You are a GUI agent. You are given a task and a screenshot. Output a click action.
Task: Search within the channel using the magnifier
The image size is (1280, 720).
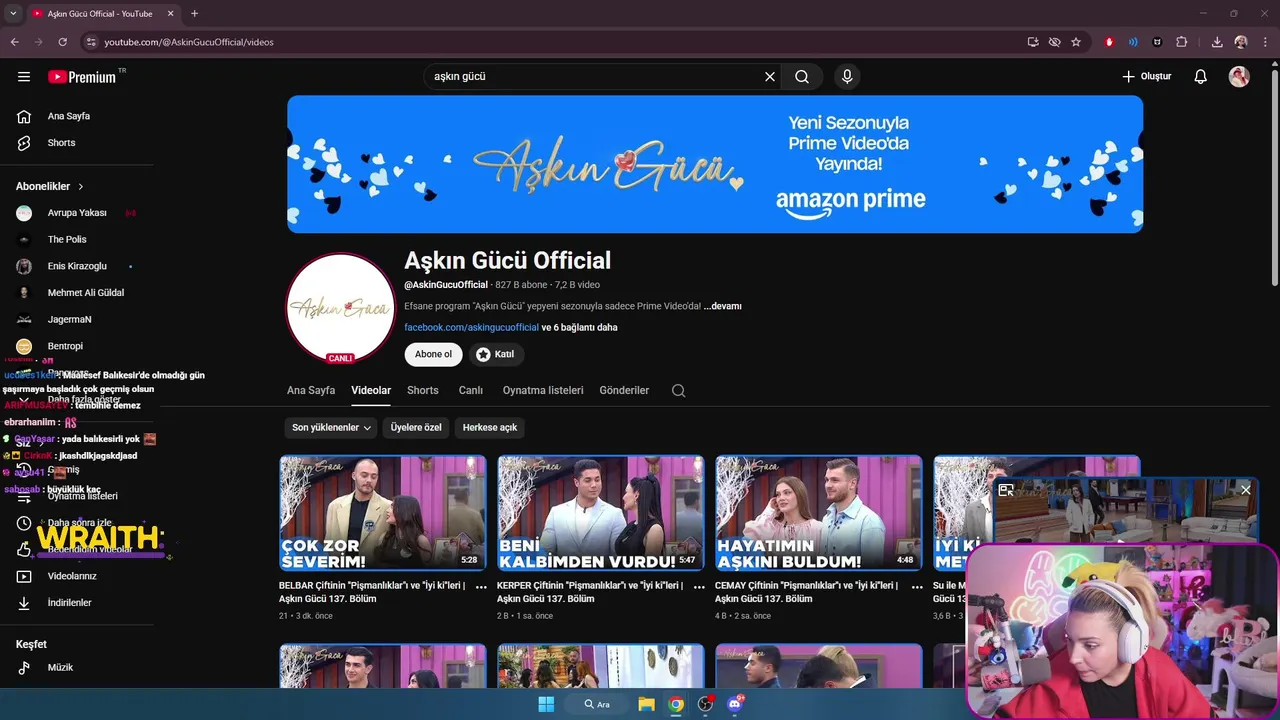tap(679, 391)
